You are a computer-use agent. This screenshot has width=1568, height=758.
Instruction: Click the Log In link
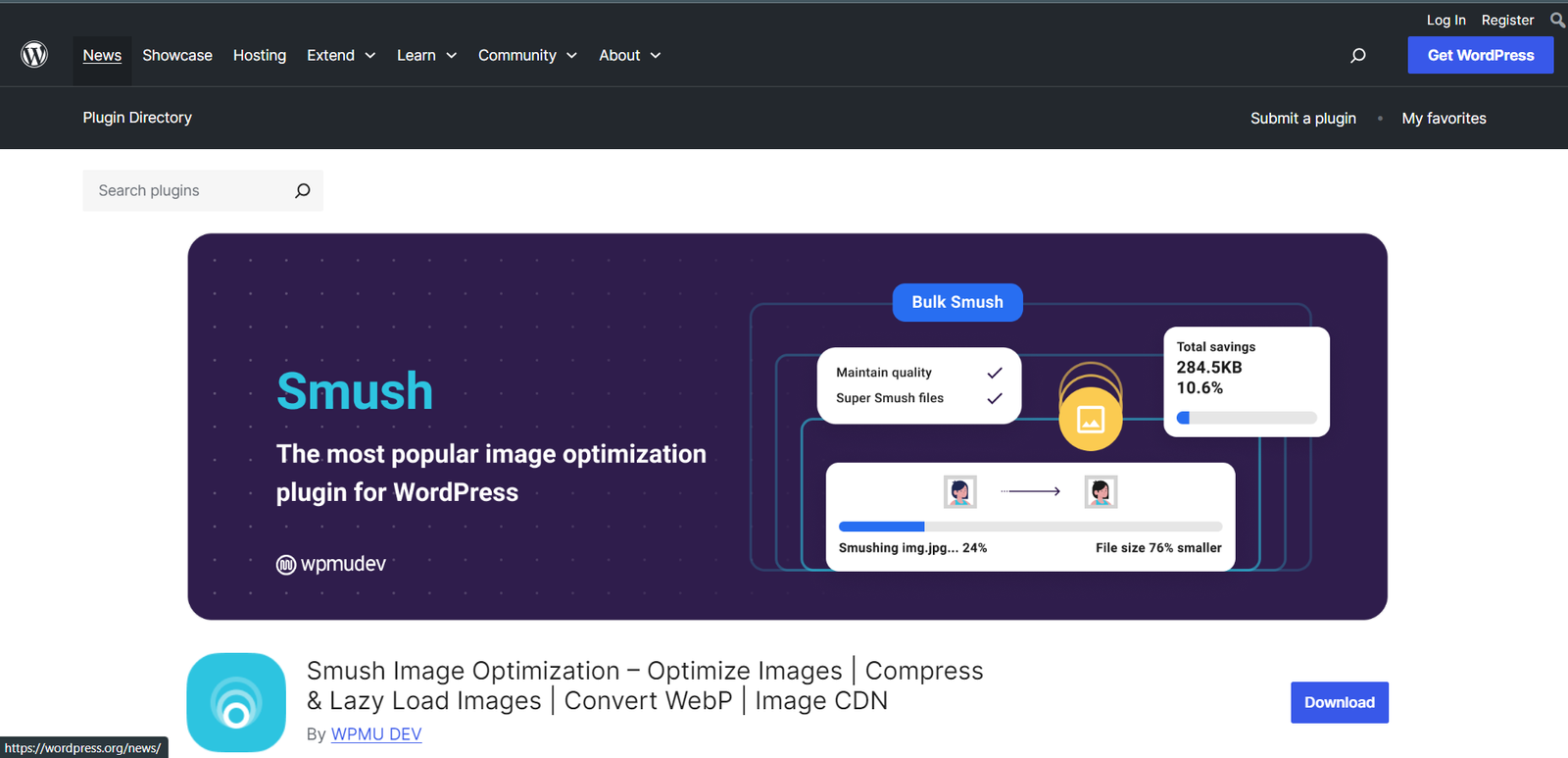point(1445,20)
